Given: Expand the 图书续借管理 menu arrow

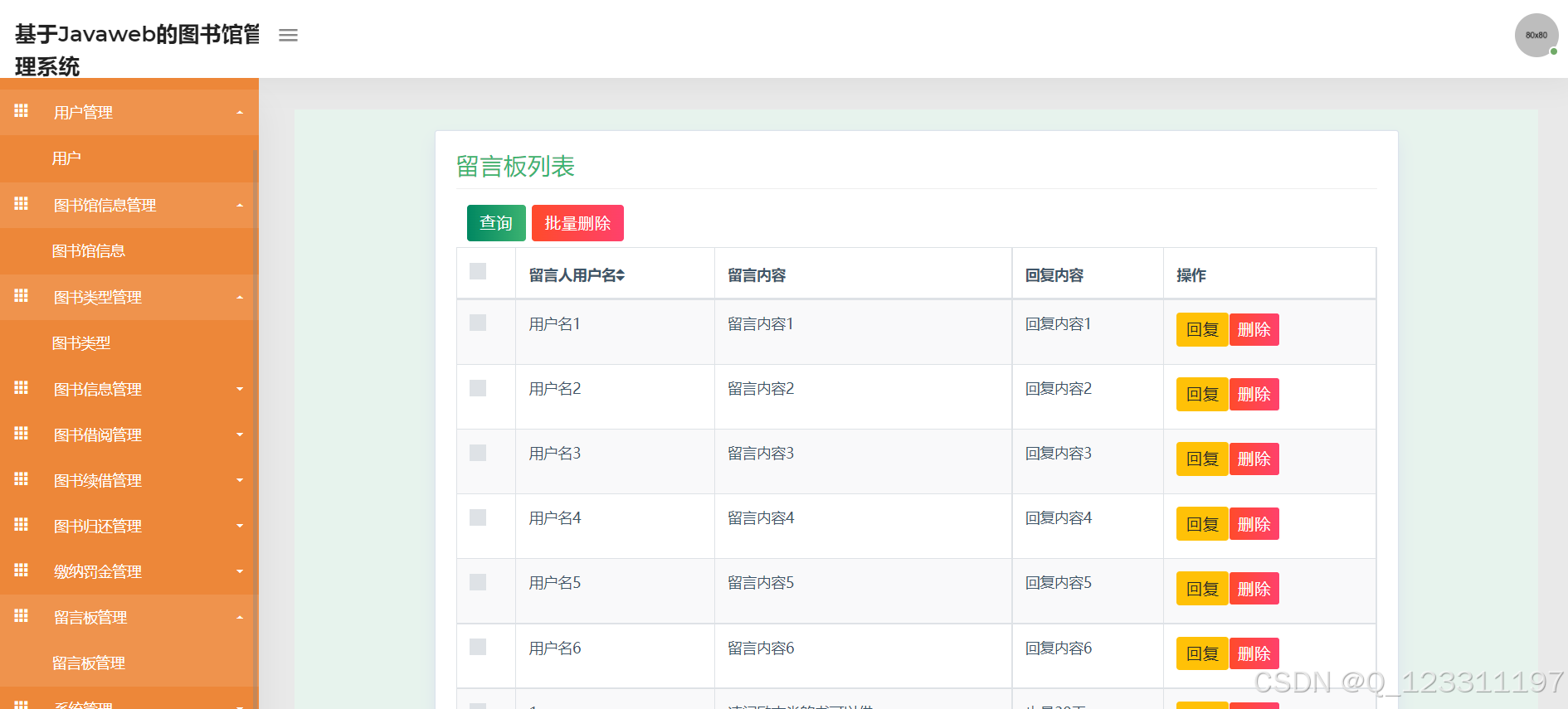Looking at the screenshot, I should [240, 480].
